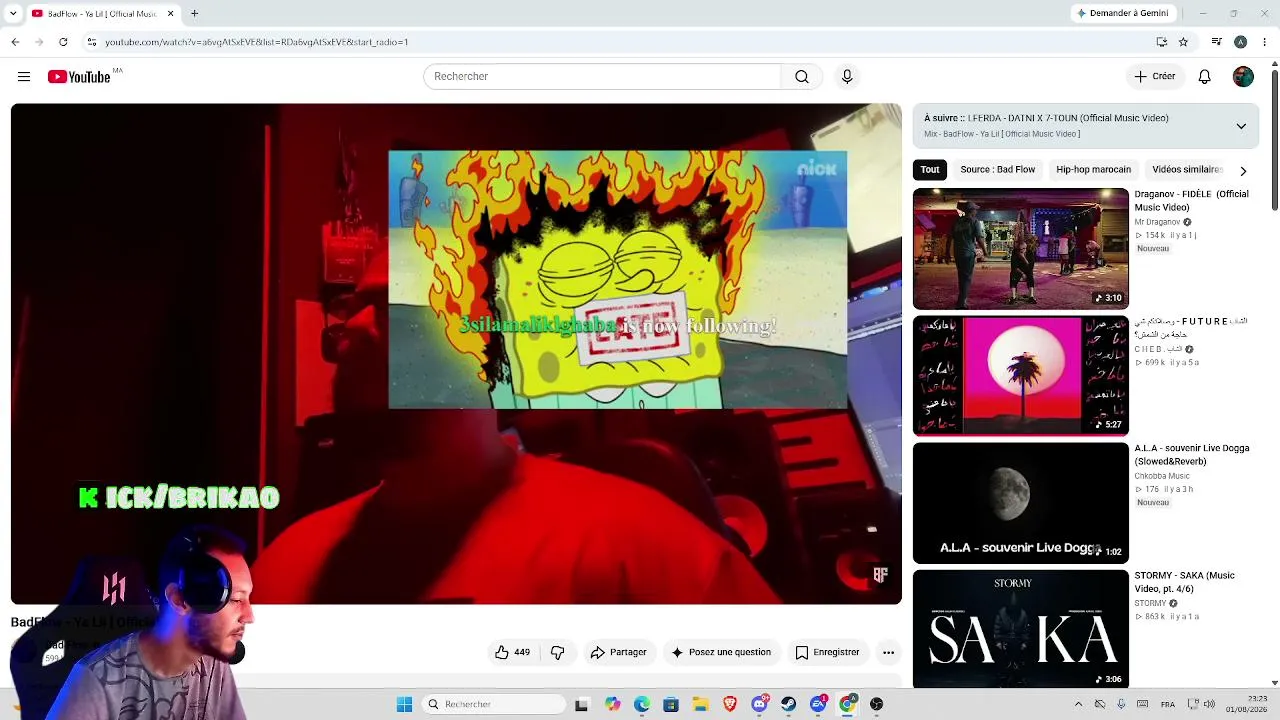Viewport: 1280px width, 720px height.
Task: Open more actions three-dot menu under video
Action: point(888,652)
